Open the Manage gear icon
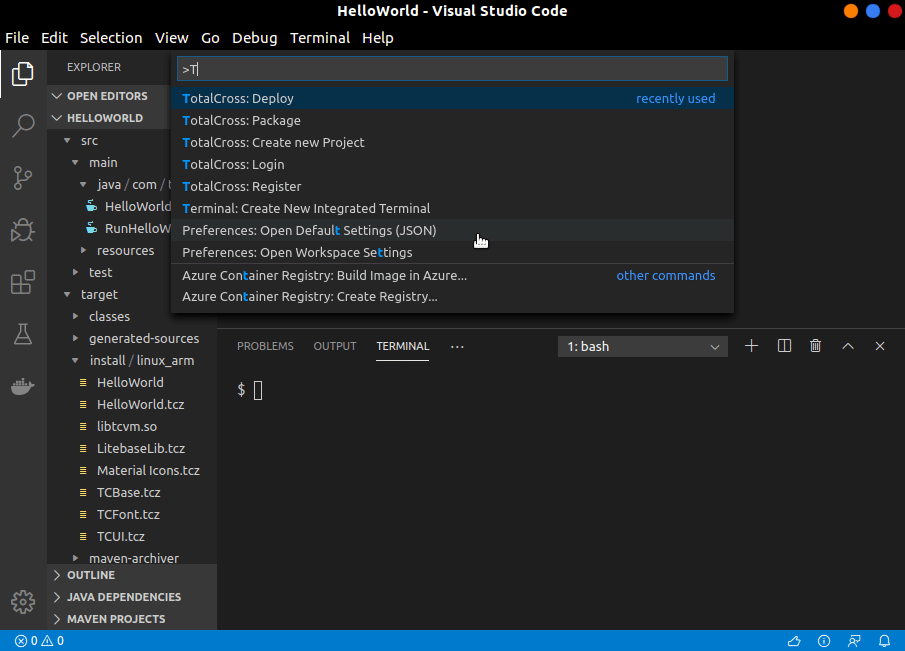 pos(23,602)
